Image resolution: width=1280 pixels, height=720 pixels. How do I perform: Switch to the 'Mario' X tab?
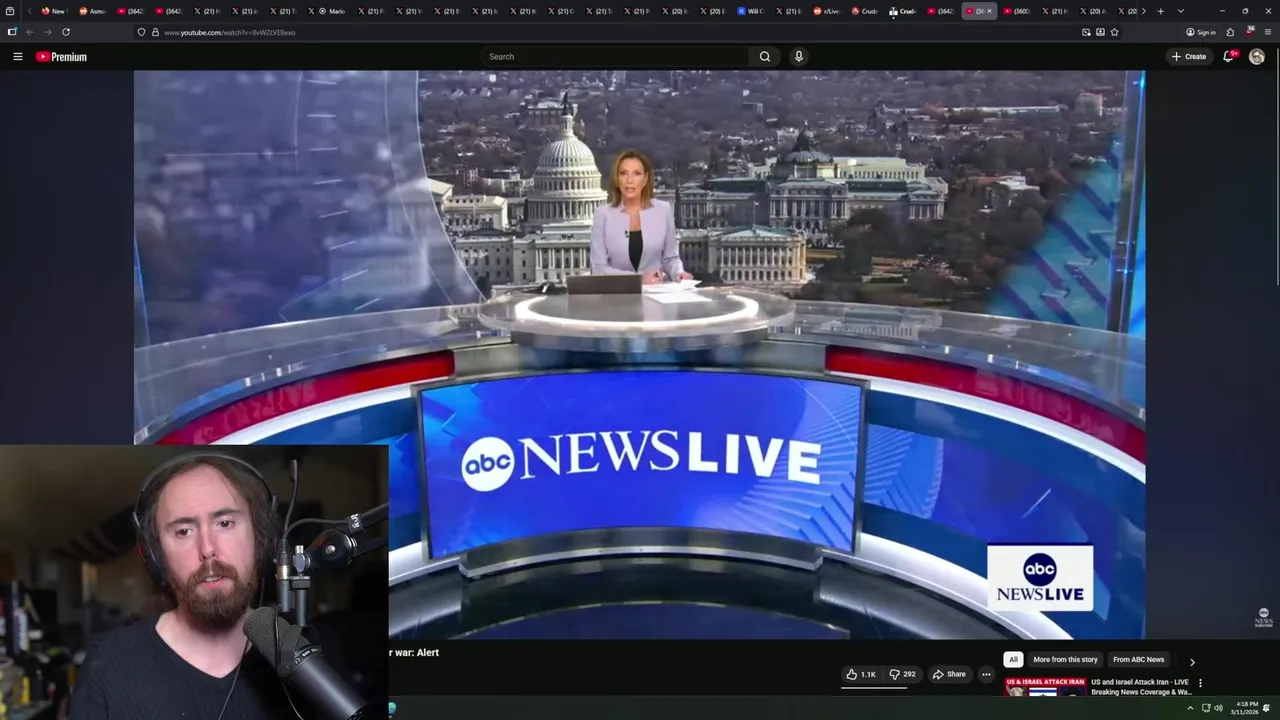coord(332,11)
